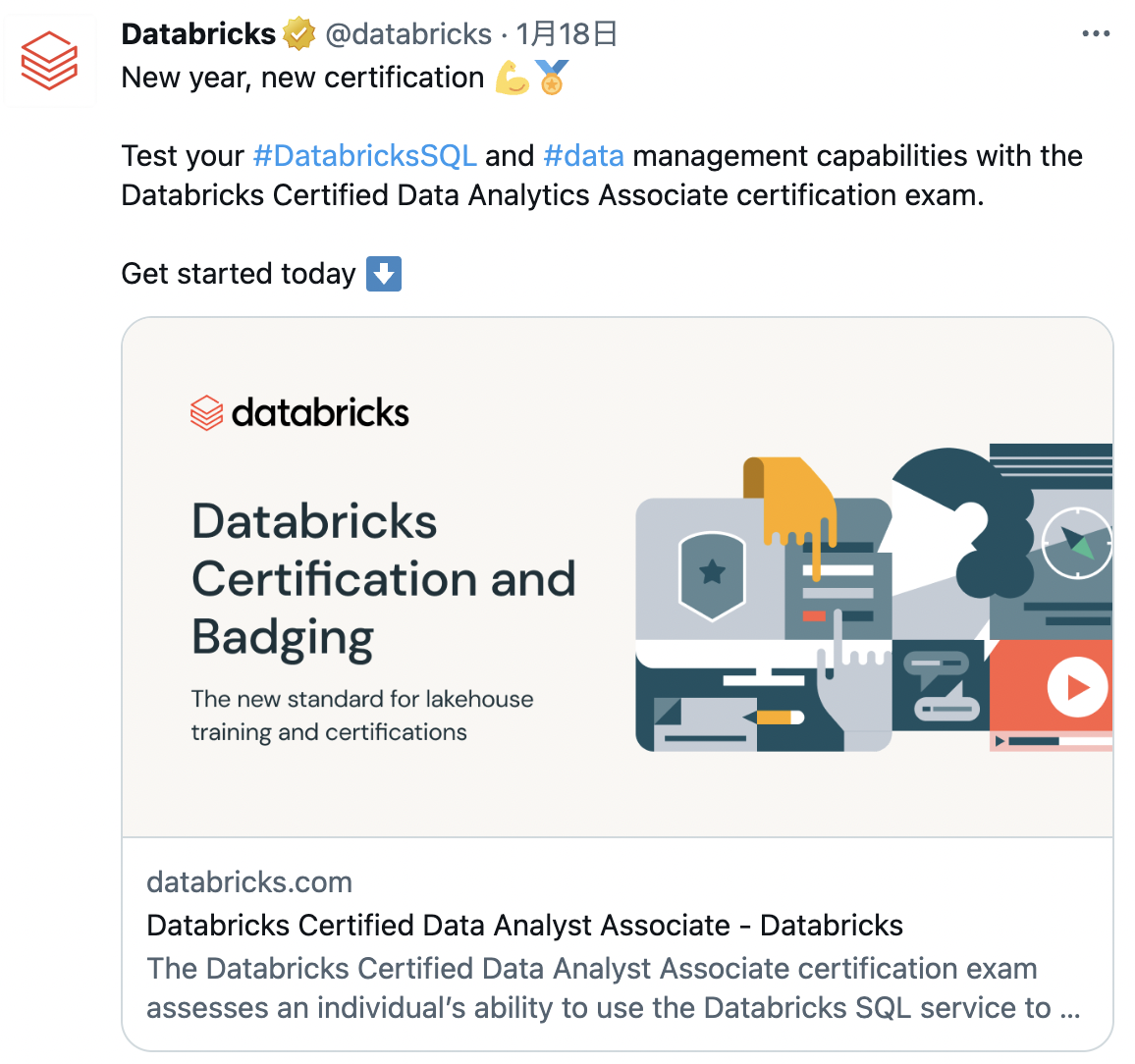The width and height of the screenshot is (1135, 1064).
Task: Open the tweet's more options menu
Action: [1095, 34]
